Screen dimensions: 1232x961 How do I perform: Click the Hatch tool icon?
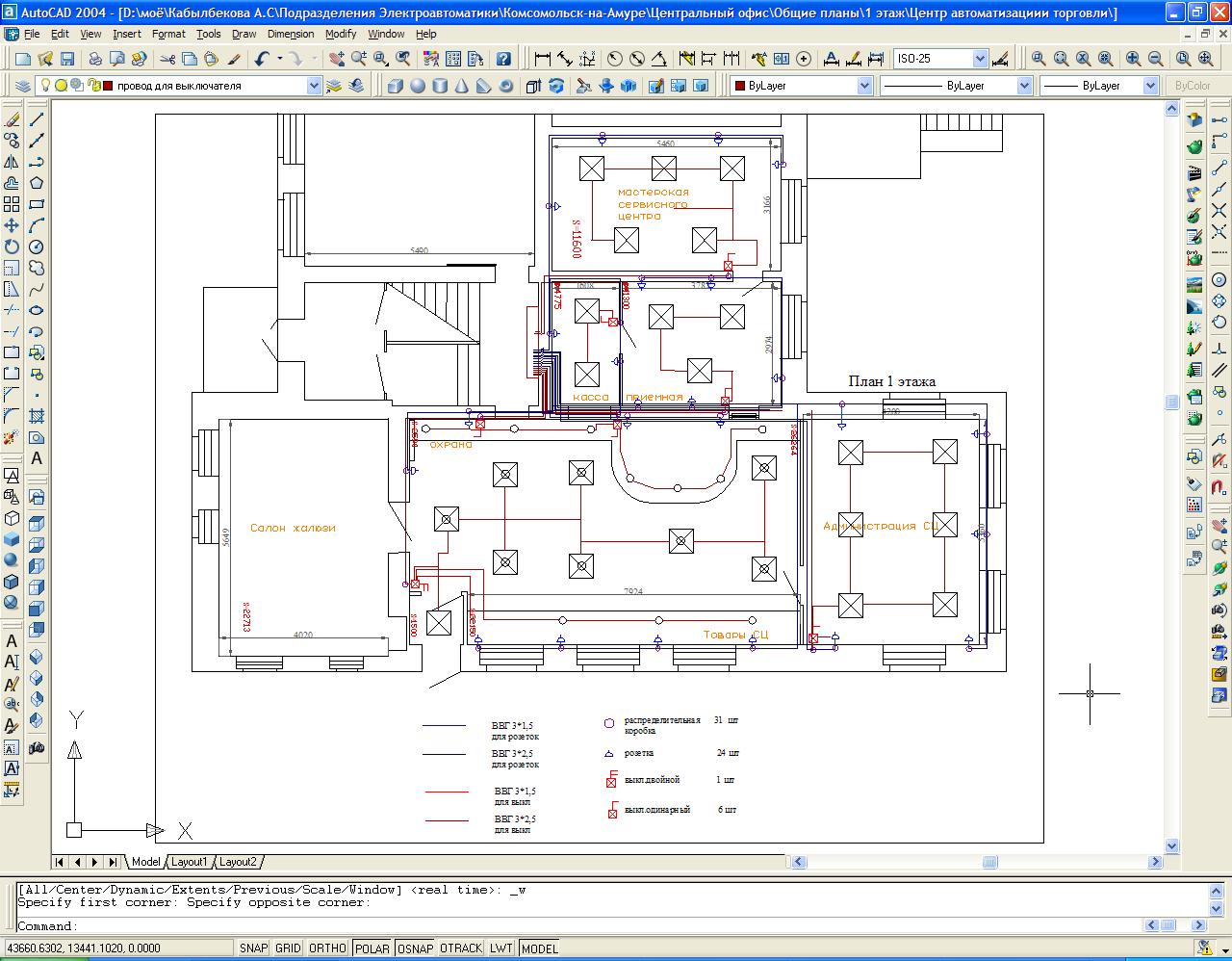point(37,417)
